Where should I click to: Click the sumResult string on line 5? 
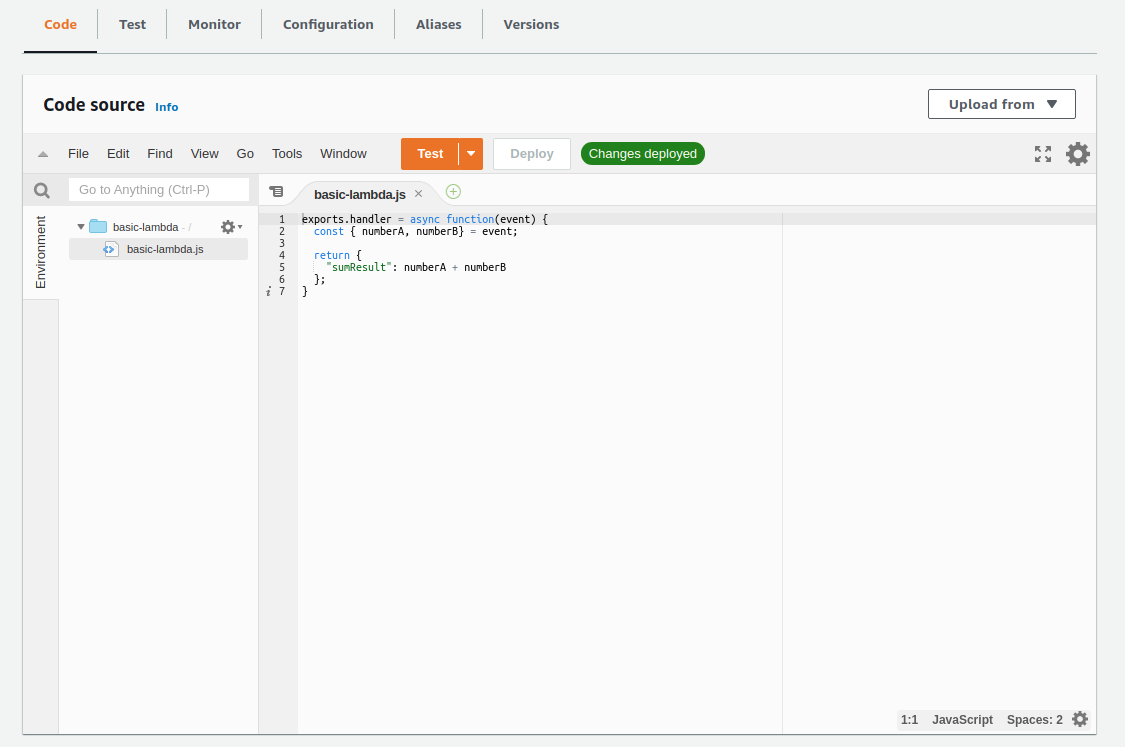pos(359,267)
